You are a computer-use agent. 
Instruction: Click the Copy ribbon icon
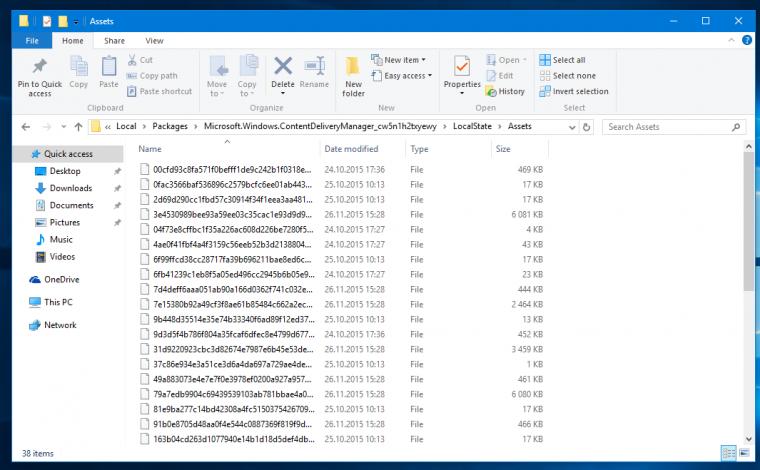(x=79, y=66)
